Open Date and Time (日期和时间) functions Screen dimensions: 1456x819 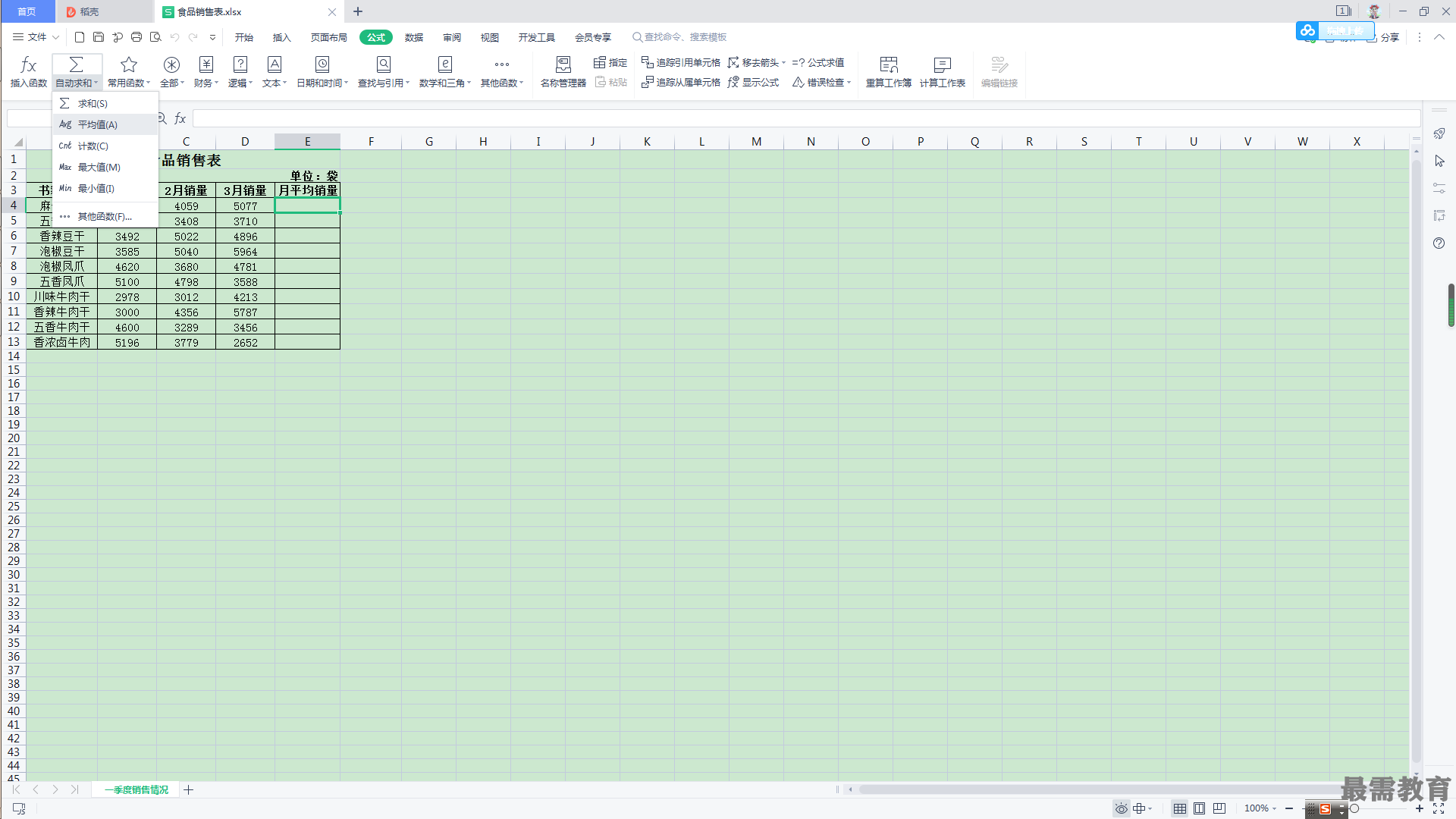(x=322, y=72)
